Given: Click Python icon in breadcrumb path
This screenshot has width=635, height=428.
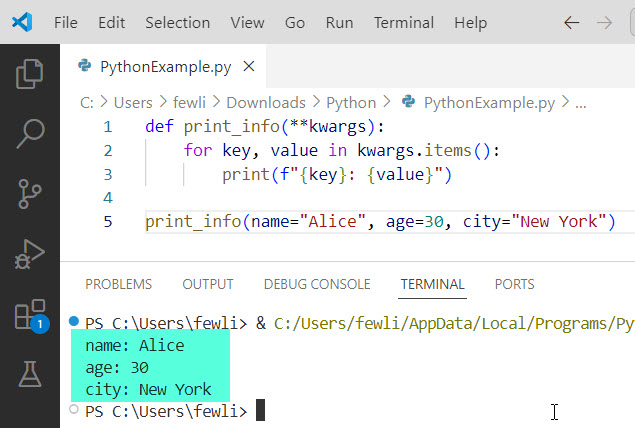Looking at the screenshot, I should 408,102.
